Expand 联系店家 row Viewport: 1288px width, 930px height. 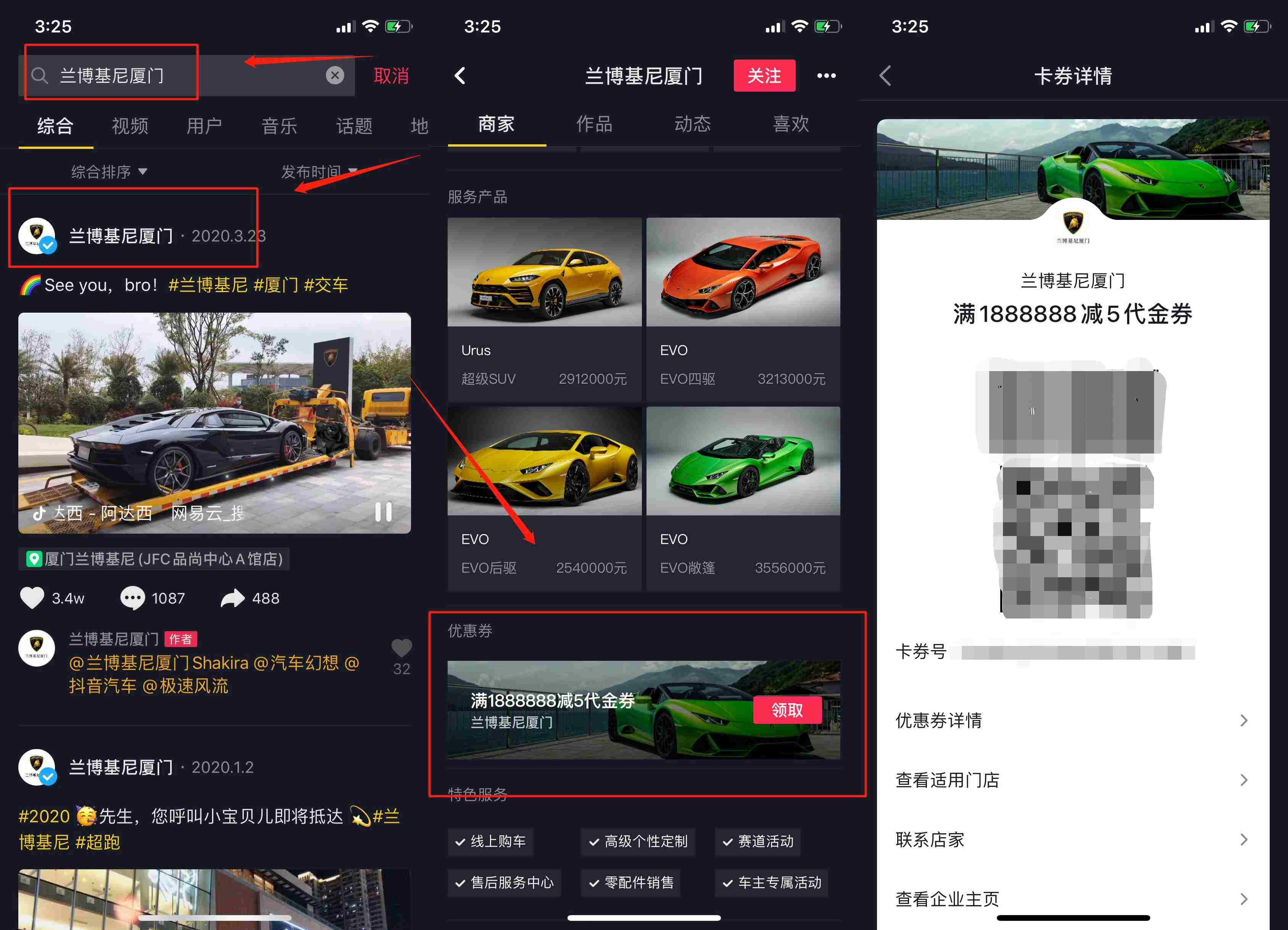(1073, 840)
